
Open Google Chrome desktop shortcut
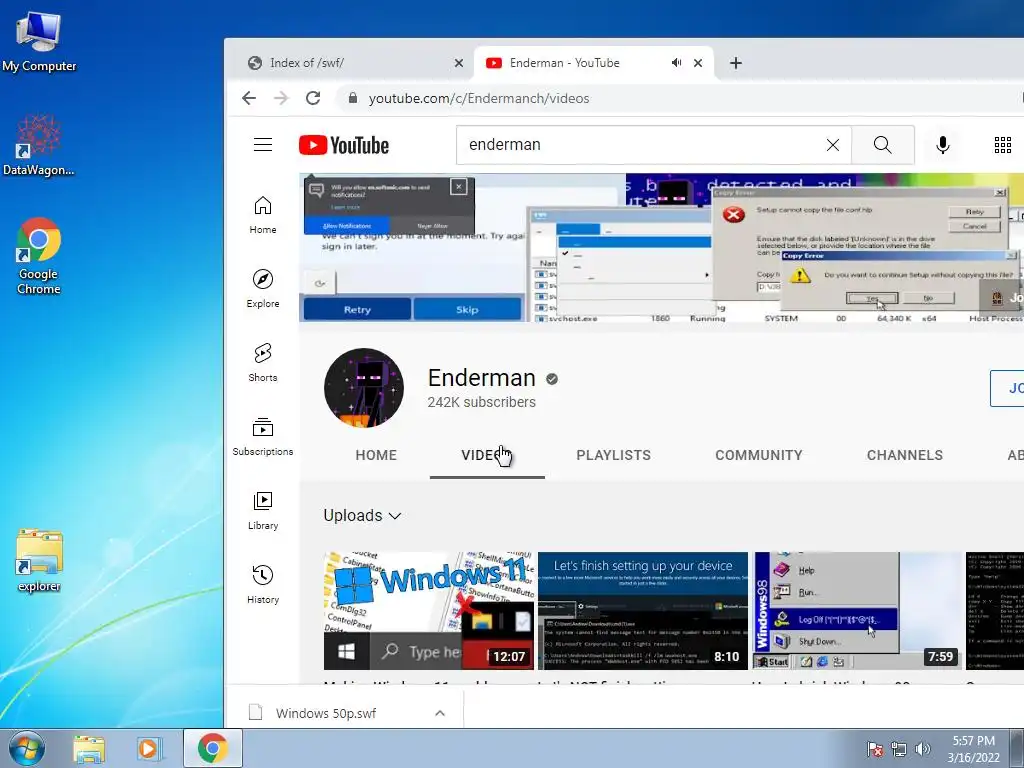click(x=39, y=256)
